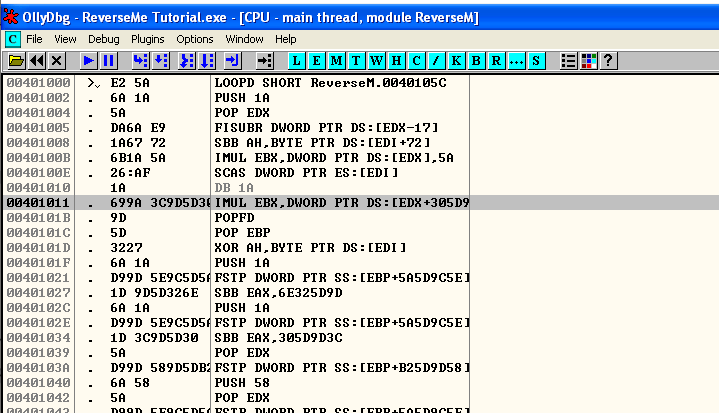This screenshot has height=413, width=719.
Task: Click the Step into icon
Action: pos(140,61)
